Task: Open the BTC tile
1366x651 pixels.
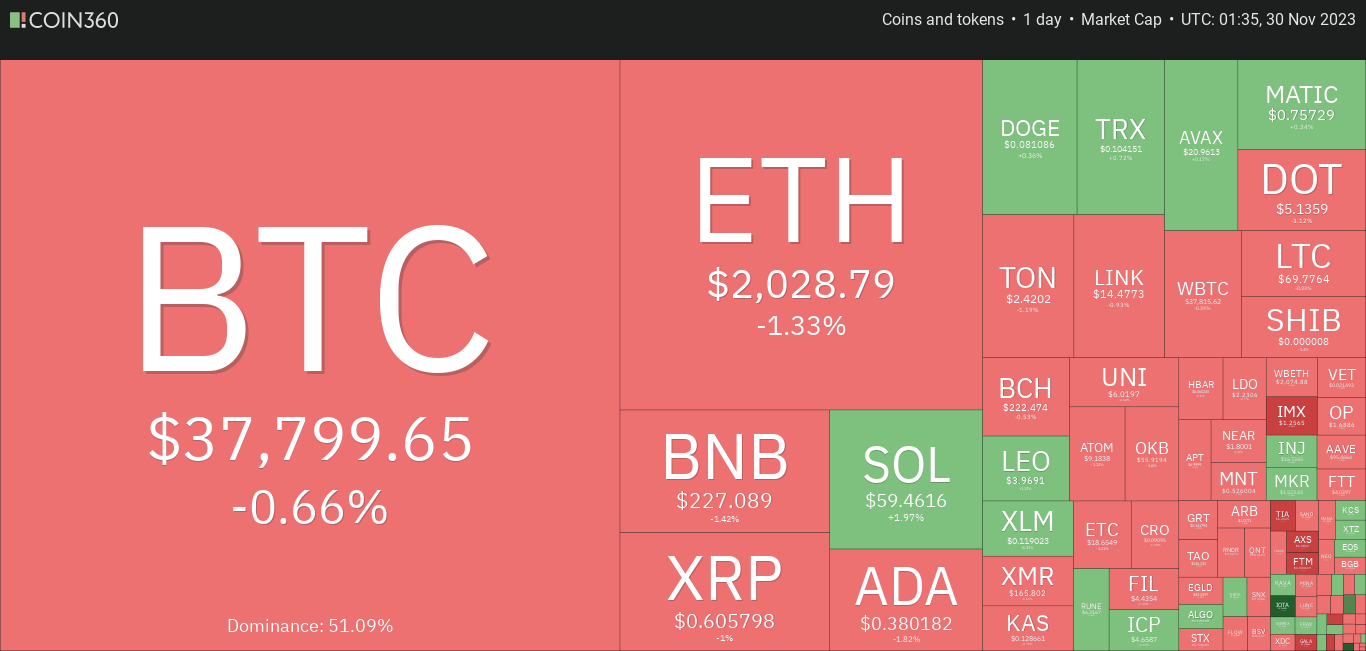Action: click(310, 355)
